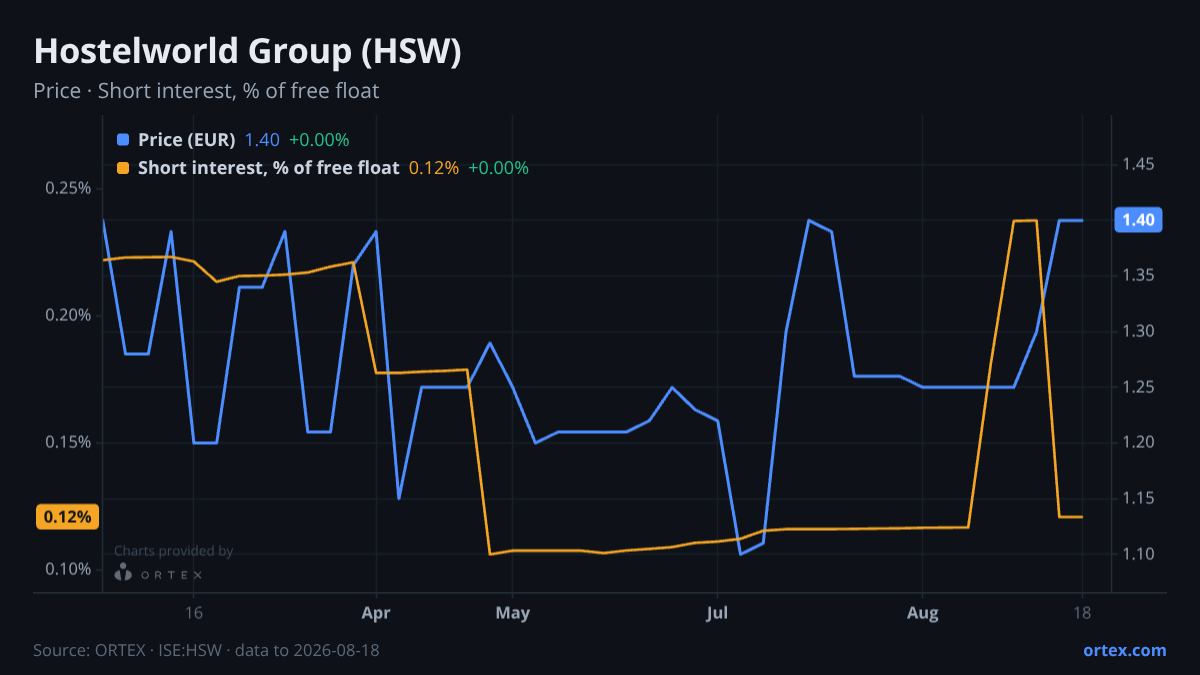Click the short interest +0.00% change
1200x675 pixels.
click(x=498, y=168)
